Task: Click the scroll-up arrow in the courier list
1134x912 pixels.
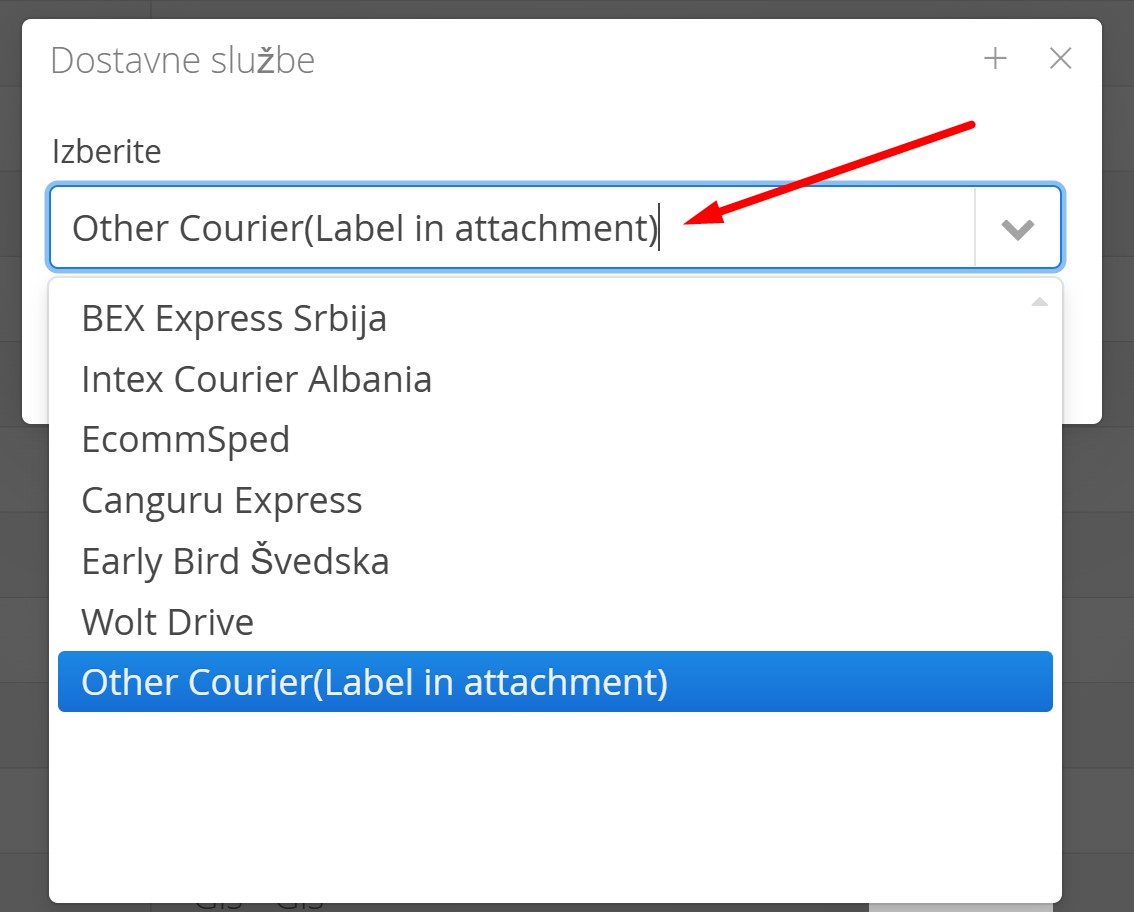Action: (1039, 302)
